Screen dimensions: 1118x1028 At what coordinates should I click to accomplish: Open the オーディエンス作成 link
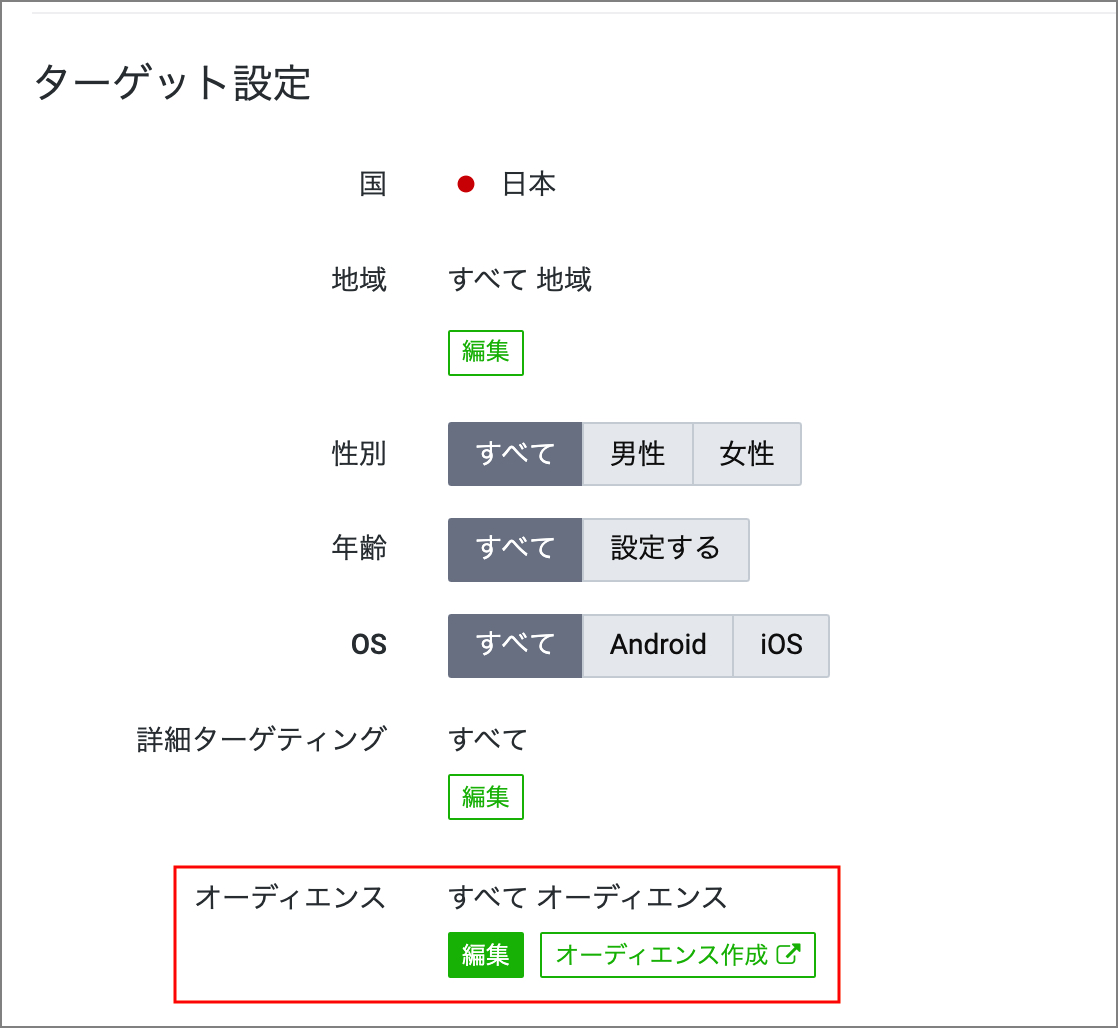[662, 955]
